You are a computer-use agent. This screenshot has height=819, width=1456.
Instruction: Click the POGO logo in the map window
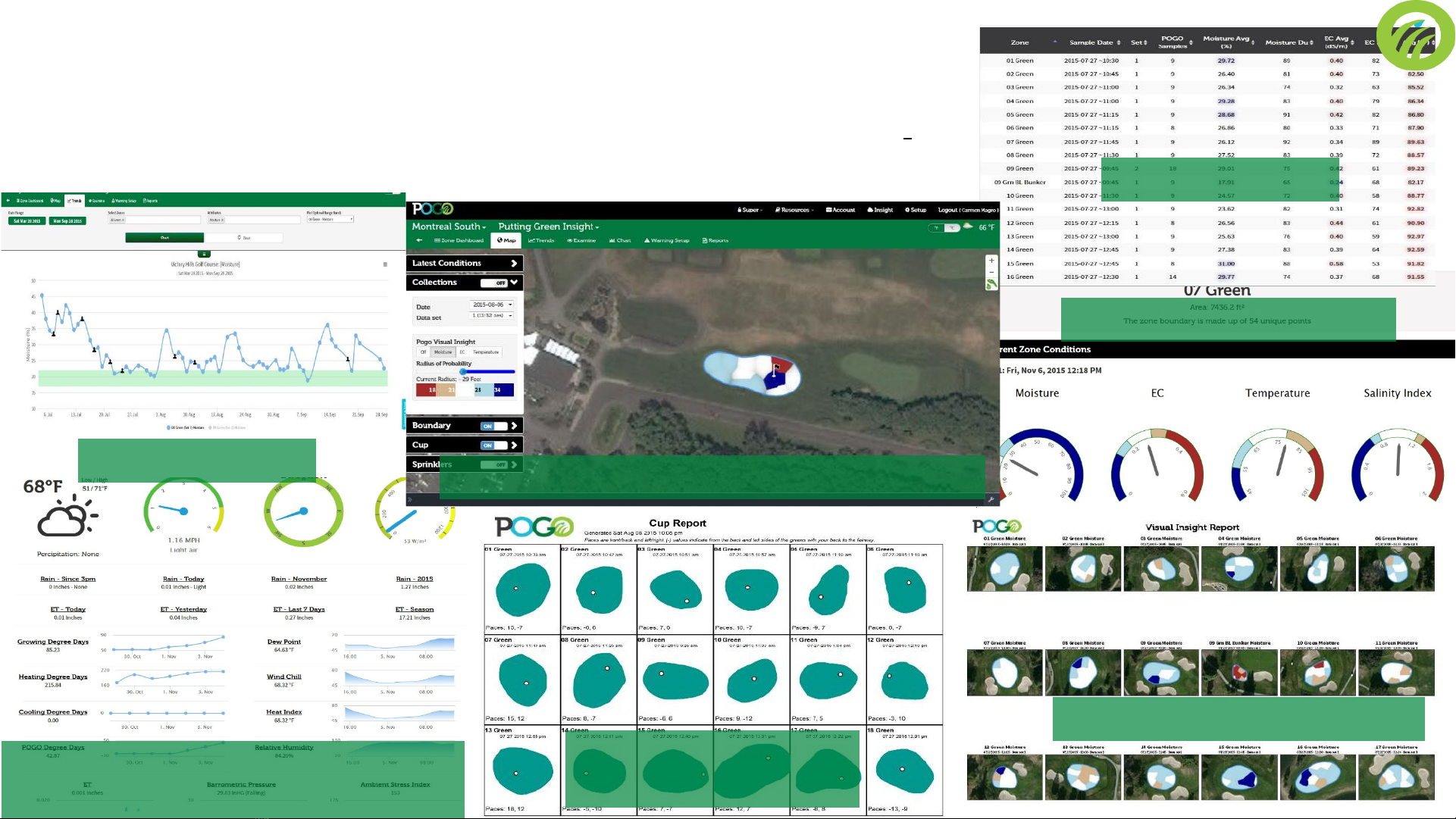click(432, 209)
